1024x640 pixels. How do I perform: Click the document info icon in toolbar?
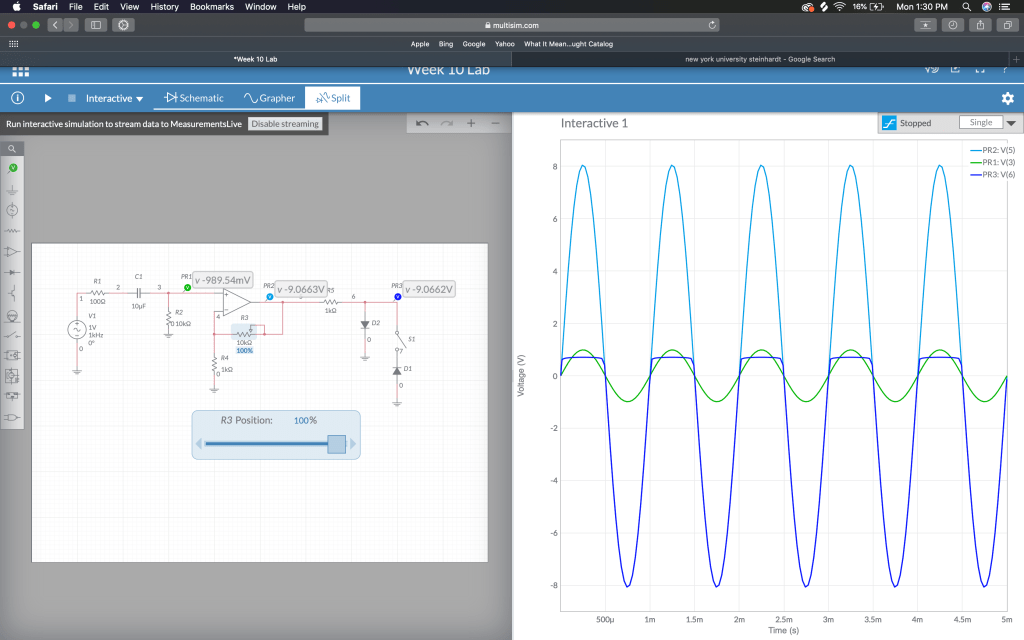(17, 98)
